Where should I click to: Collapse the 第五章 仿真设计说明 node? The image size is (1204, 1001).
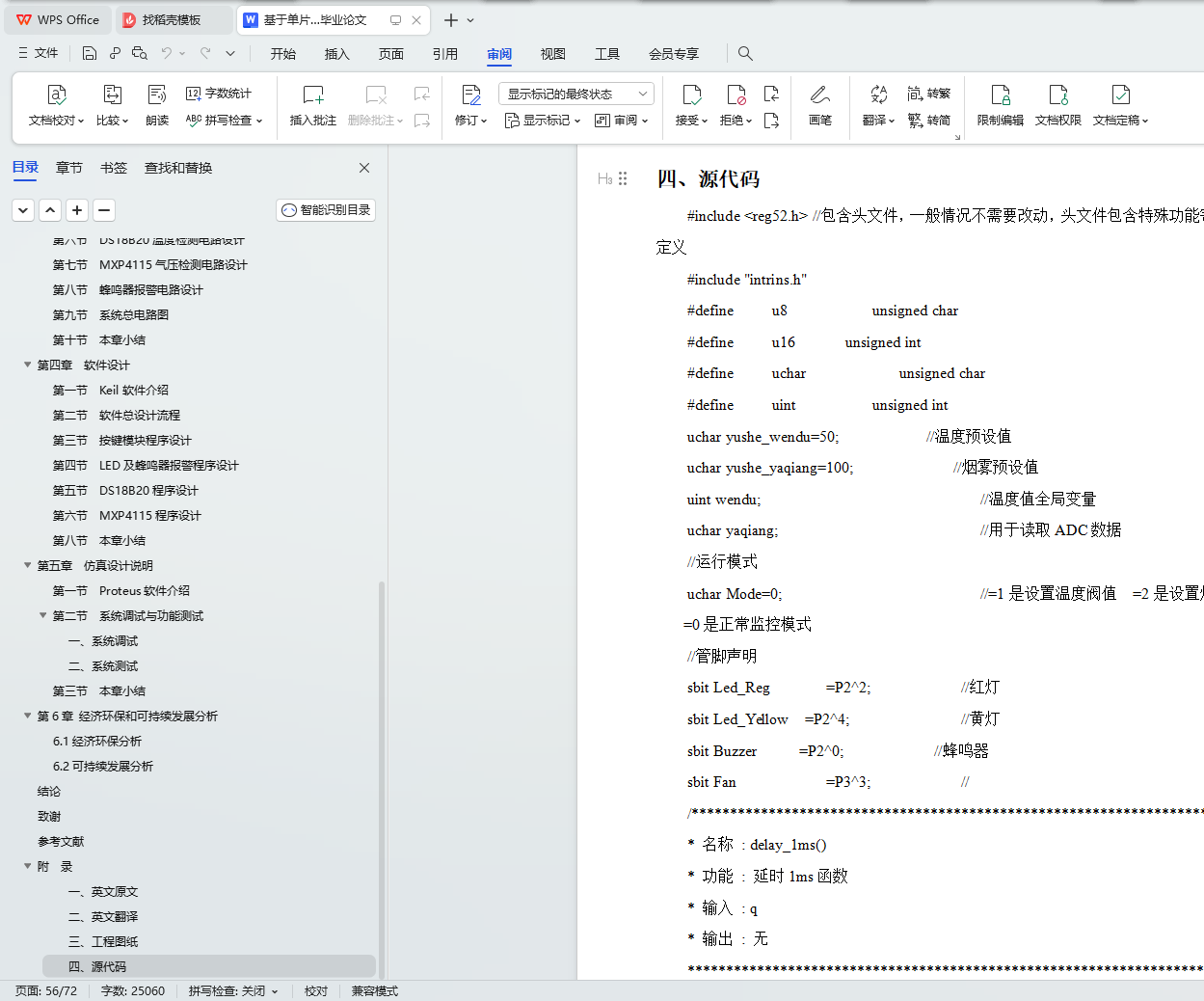(28, 565)
